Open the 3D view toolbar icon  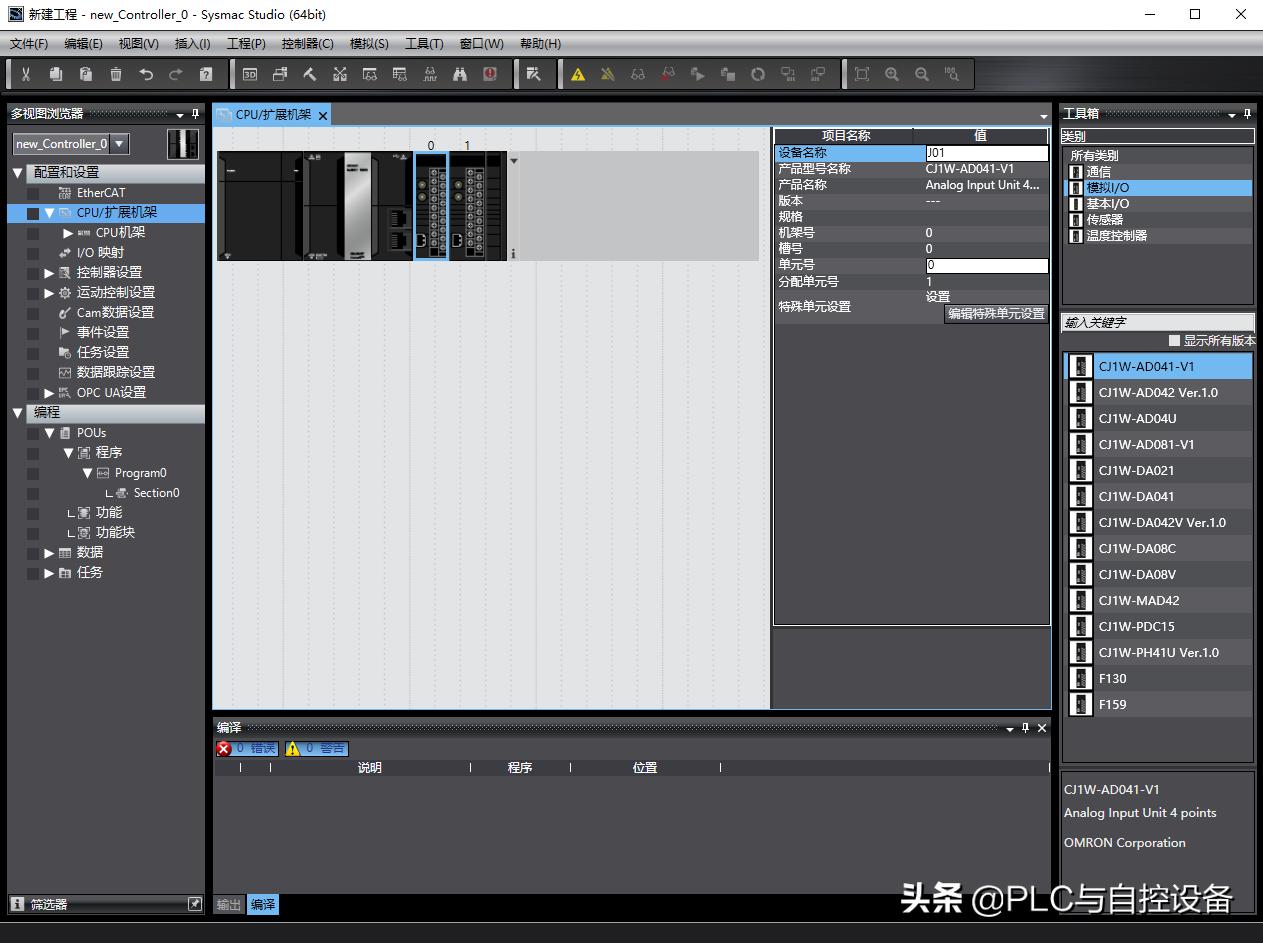pos(250,74)
